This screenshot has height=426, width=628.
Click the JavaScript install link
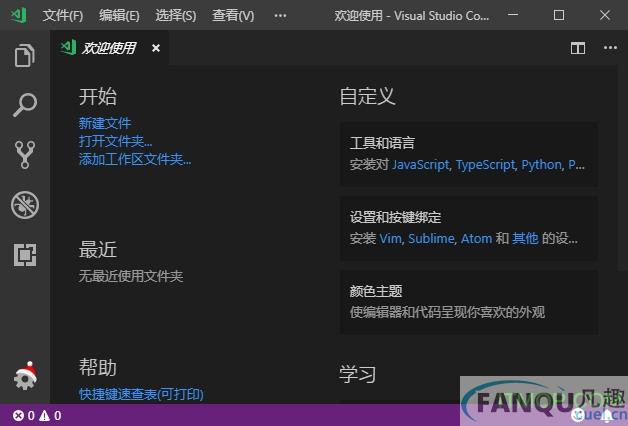(421, 165)
